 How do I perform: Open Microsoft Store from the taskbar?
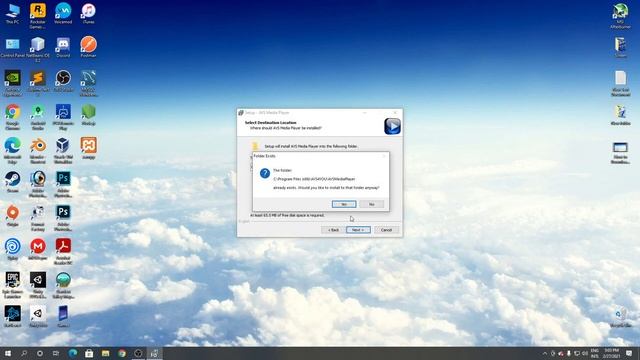point(89,353)
